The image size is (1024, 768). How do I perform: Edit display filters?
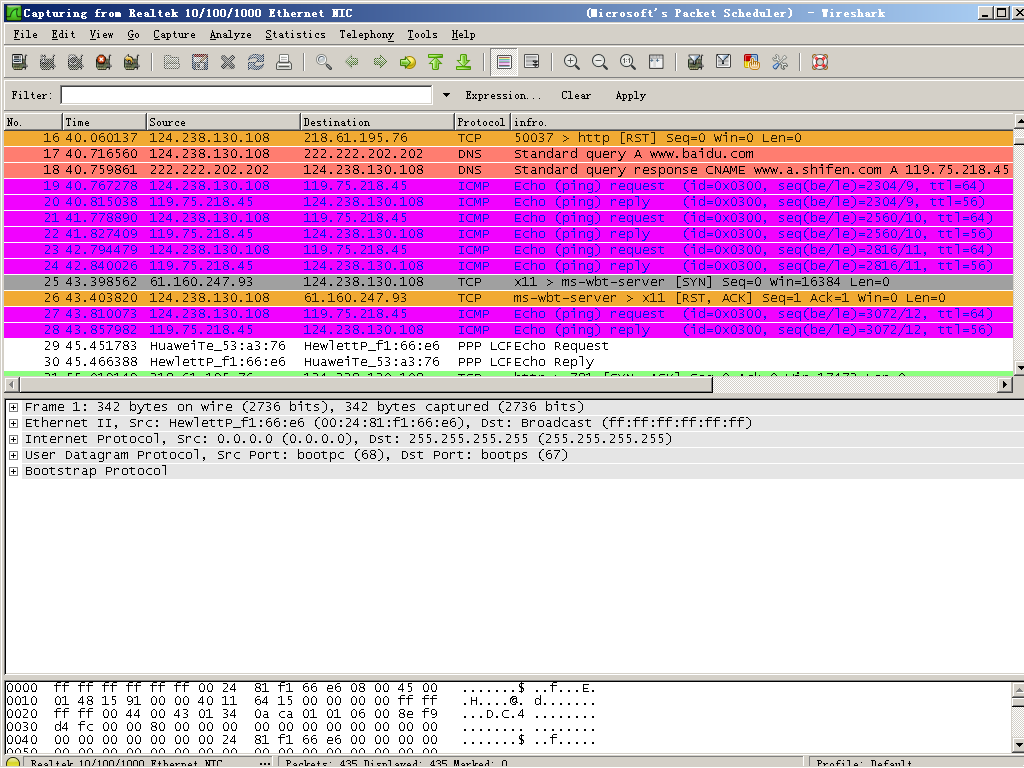pos(724,62)
